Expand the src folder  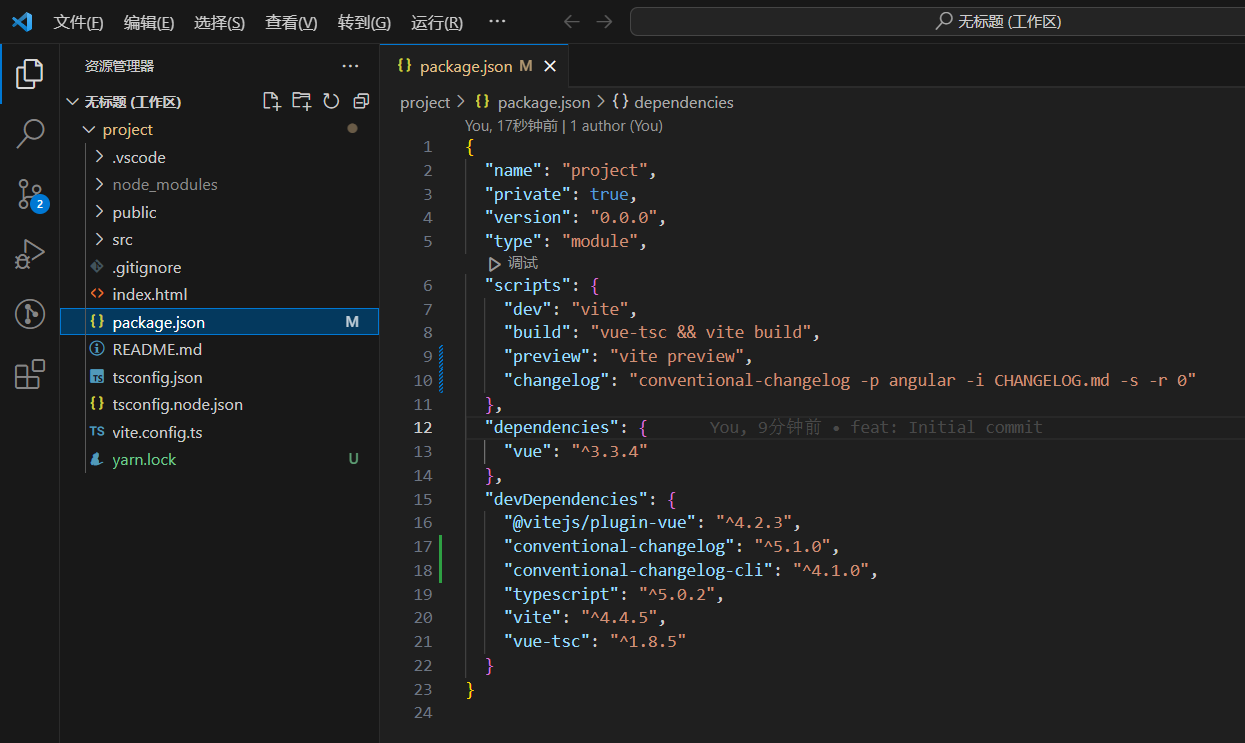click(99, 240)
